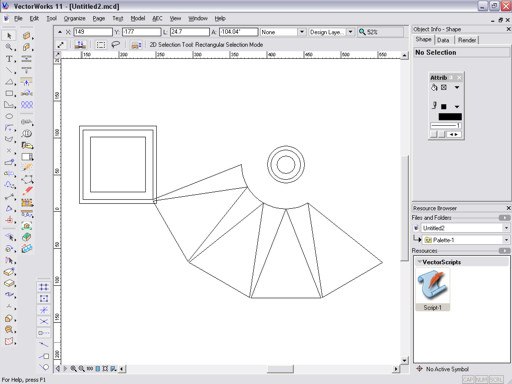Open fill style dropdown in Attrib palette
Viewport: 512px width, 384px height.
[x=457, y=87]
